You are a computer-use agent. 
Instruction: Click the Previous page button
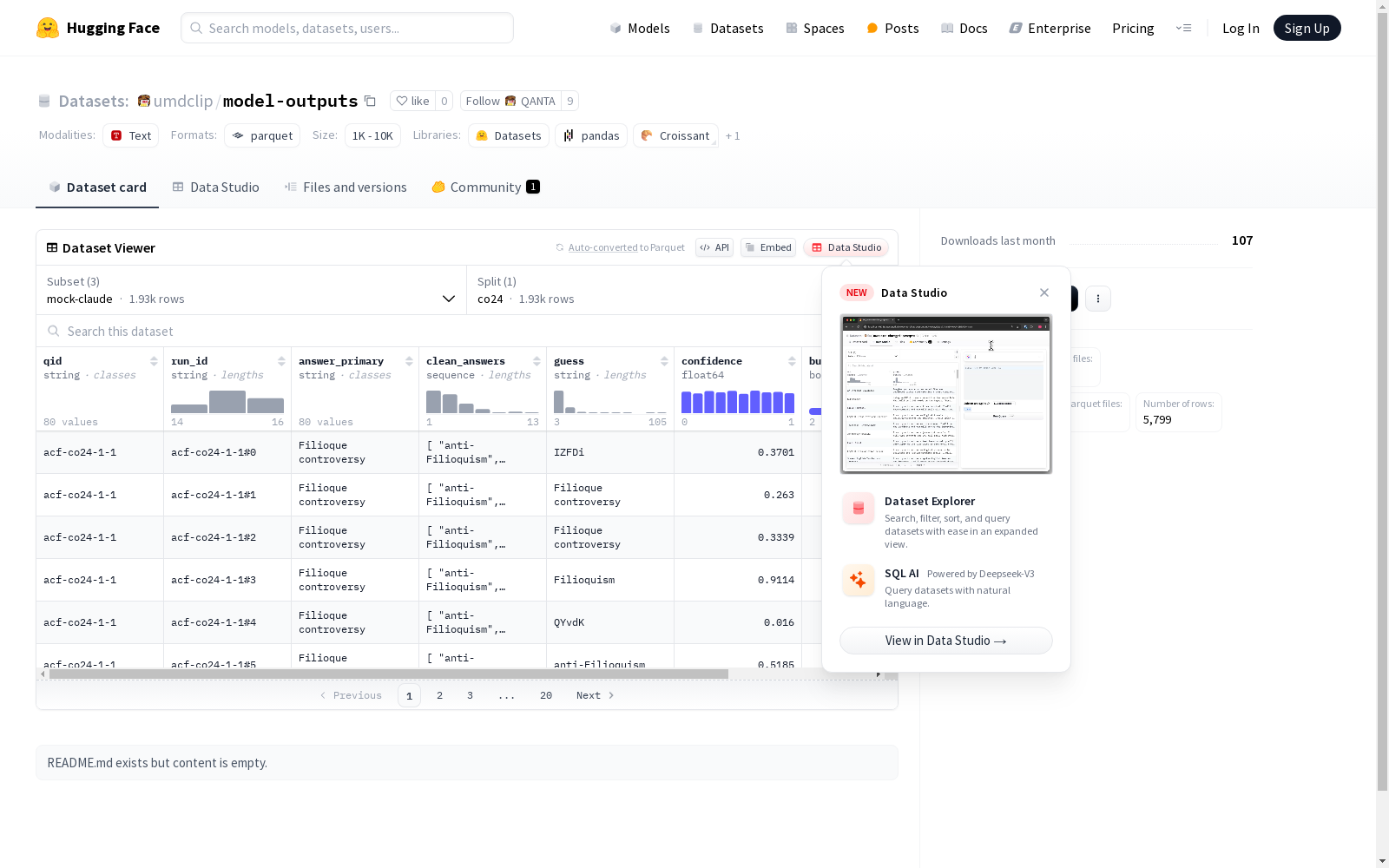pyautogui.click(x=351, y=695)
